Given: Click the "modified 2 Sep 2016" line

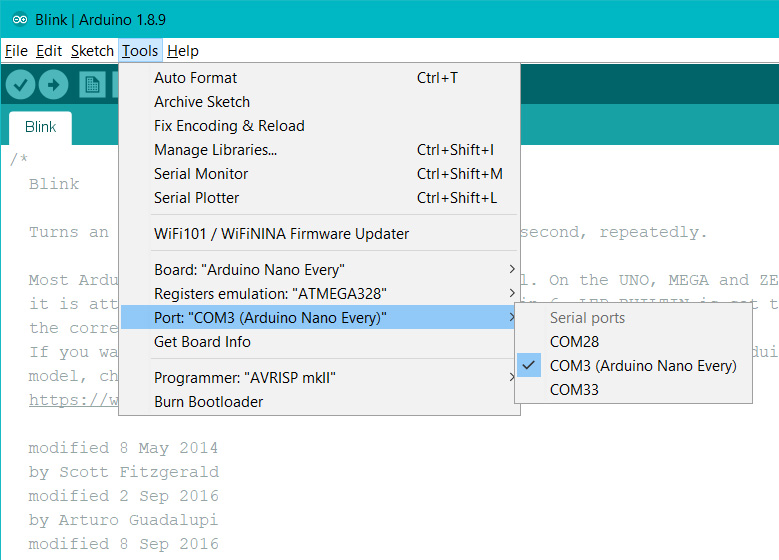Looking at the screenshot, I should pyautogui.click(x=123, y=495).
